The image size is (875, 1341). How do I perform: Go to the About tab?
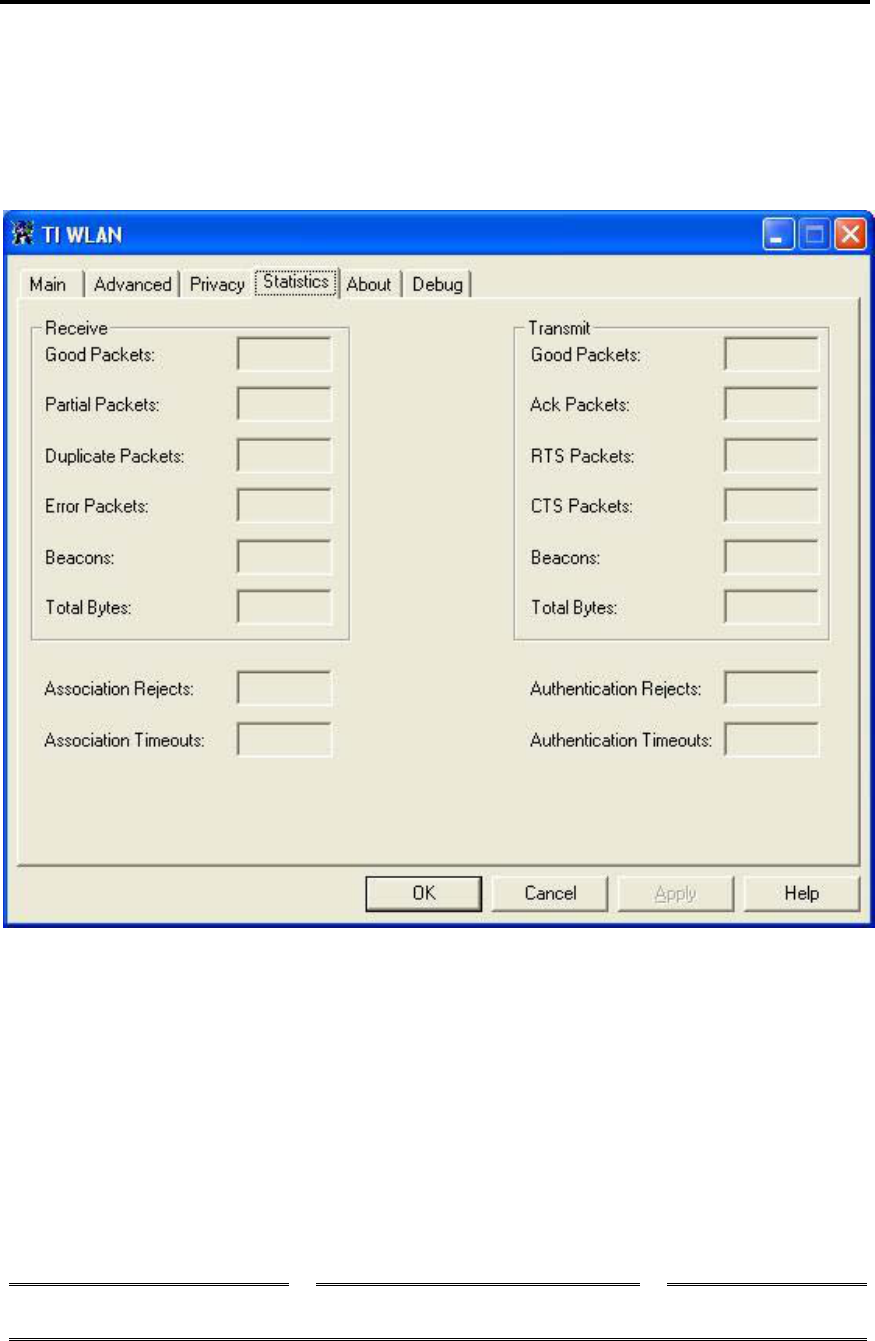click(369, 285)
